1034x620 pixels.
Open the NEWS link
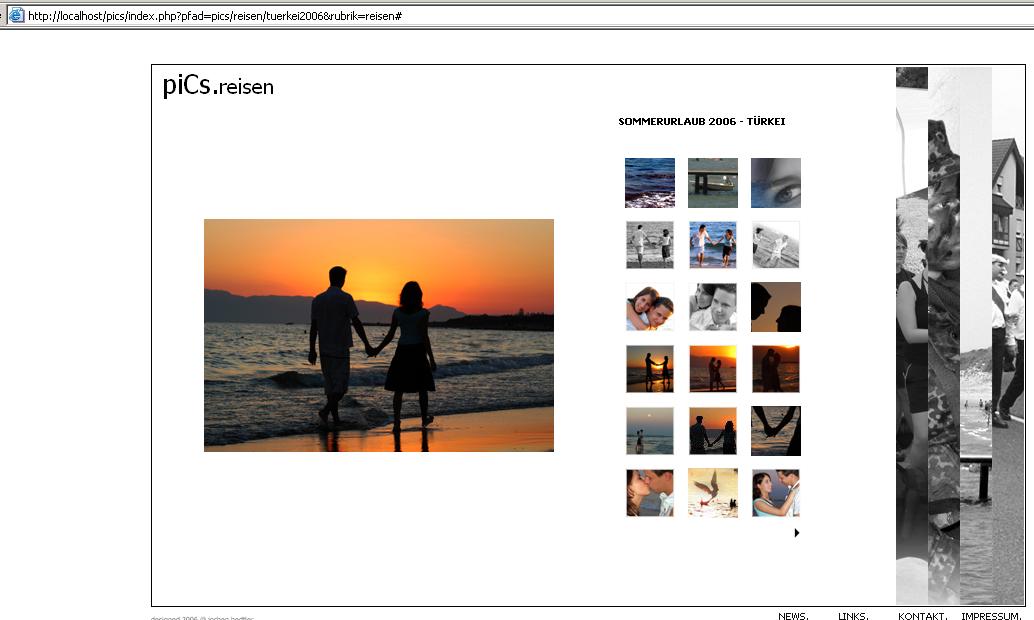pos(793,616)
